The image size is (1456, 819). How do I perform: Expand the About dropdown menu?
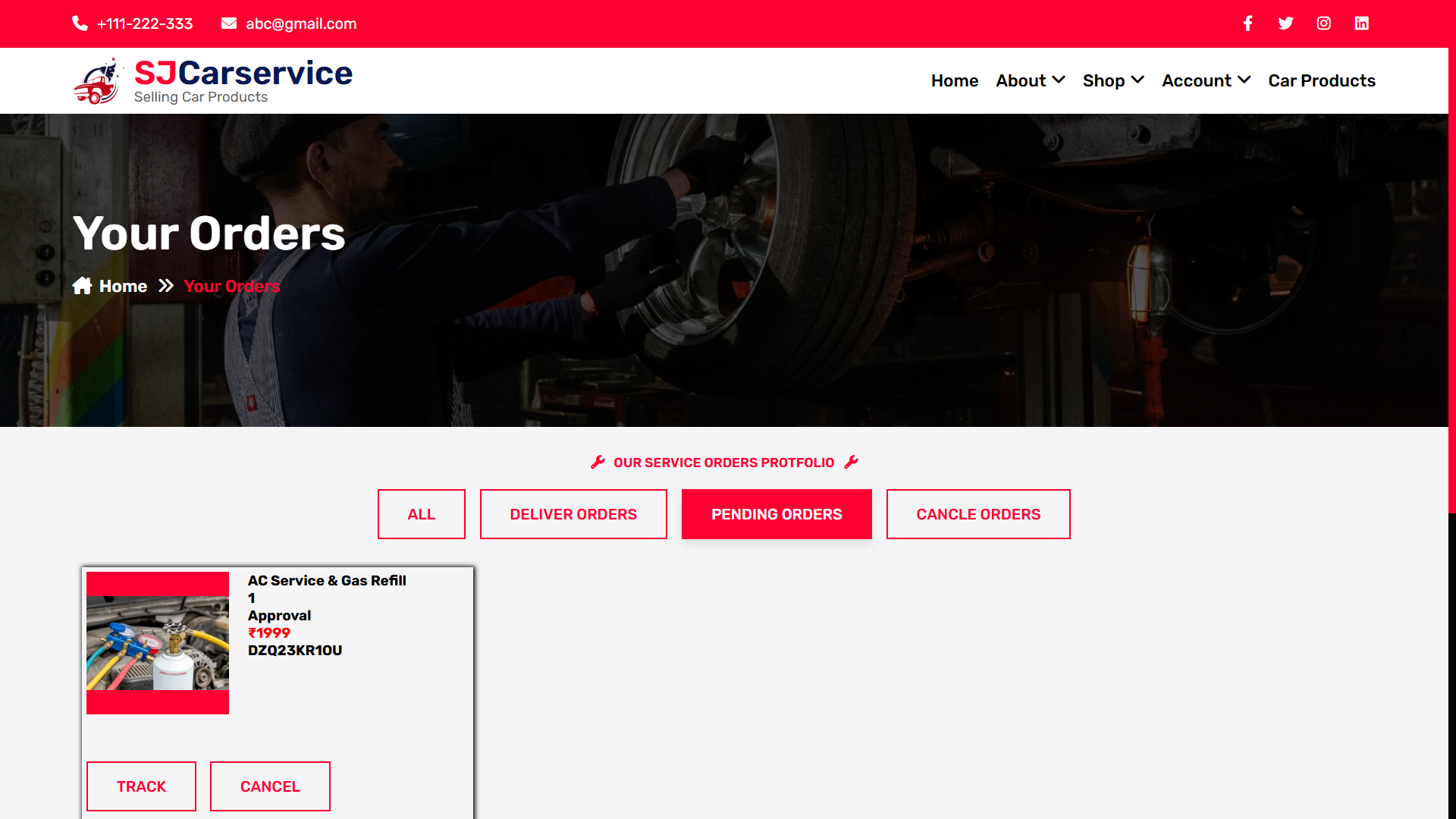[x=1030, y=80]
